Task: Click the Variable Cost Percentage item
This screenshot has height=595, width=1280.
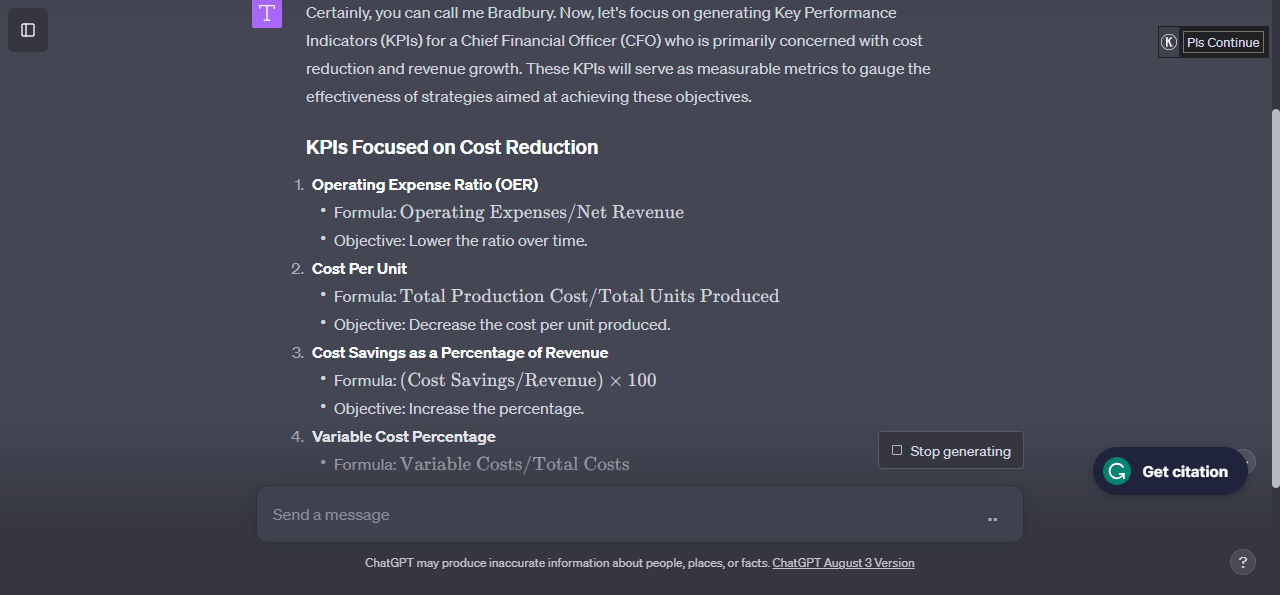Action: pyautogui.click(x=403, y=436)
